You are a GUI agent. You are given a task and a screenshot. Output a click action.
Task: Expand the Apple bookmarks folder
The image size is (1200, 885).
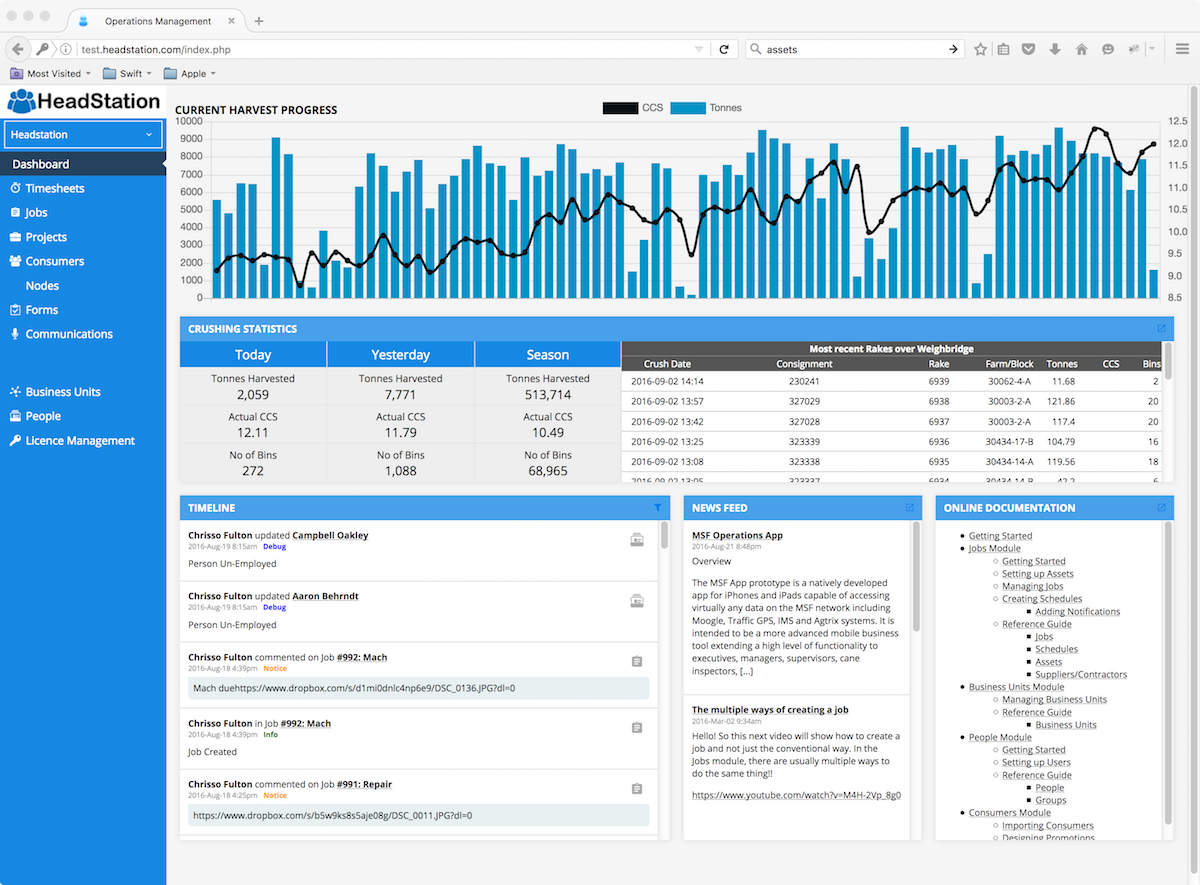[x=190, y=73]
